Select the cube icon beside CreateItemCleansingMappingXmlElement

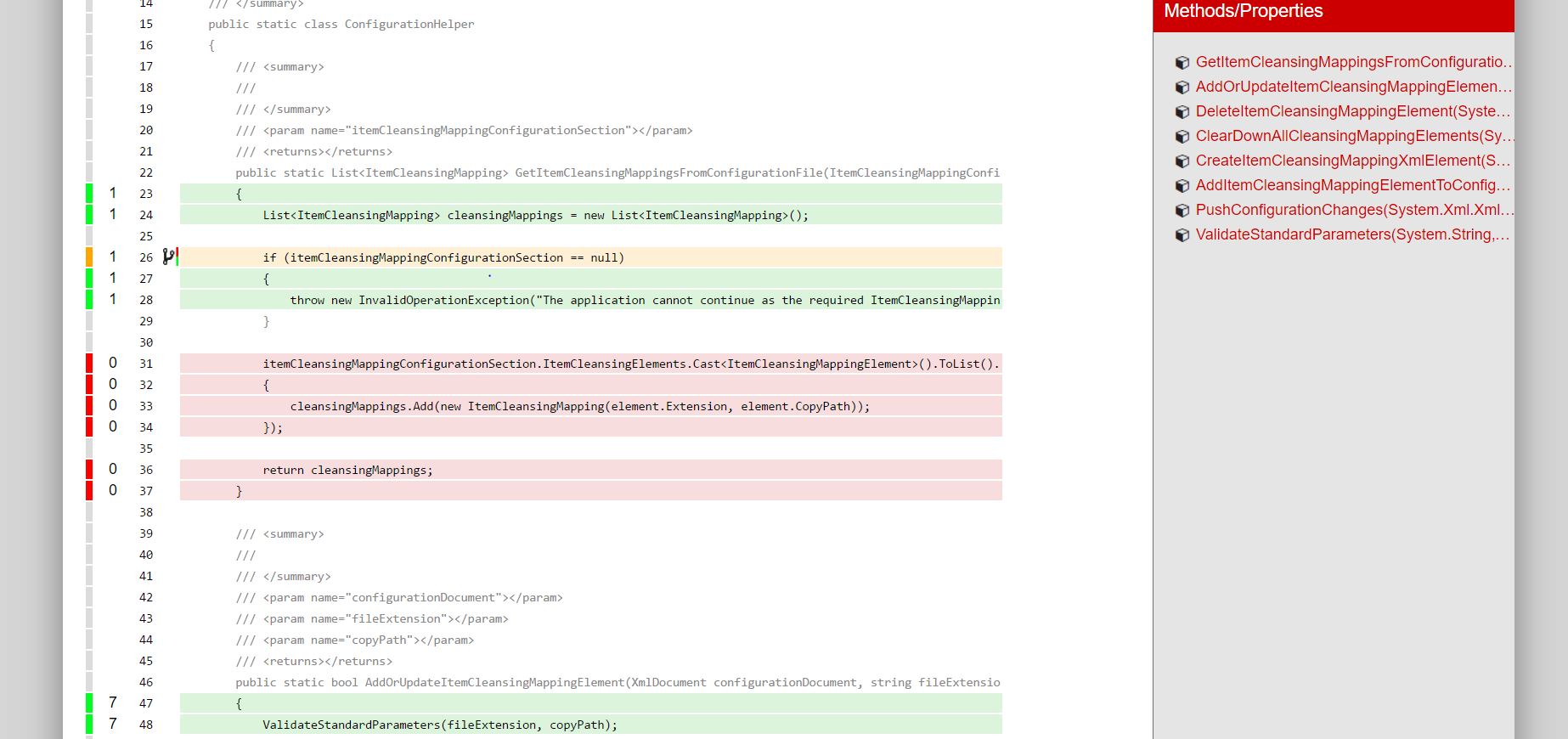pyautogui.click(x=1182, y=161)
